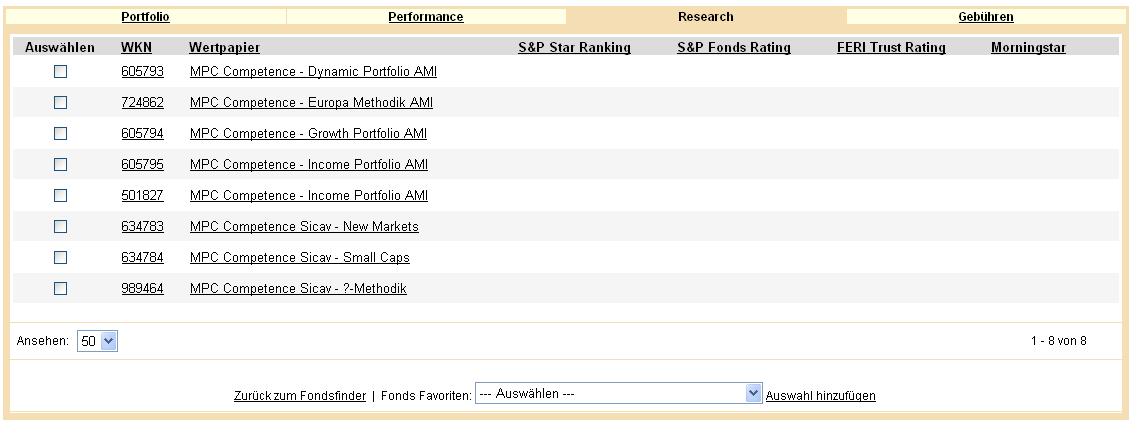This screenshot has width=1138, height=436.
Task: Tick the checkbox for Sicav - New Markets
Action: click(60, 227)
